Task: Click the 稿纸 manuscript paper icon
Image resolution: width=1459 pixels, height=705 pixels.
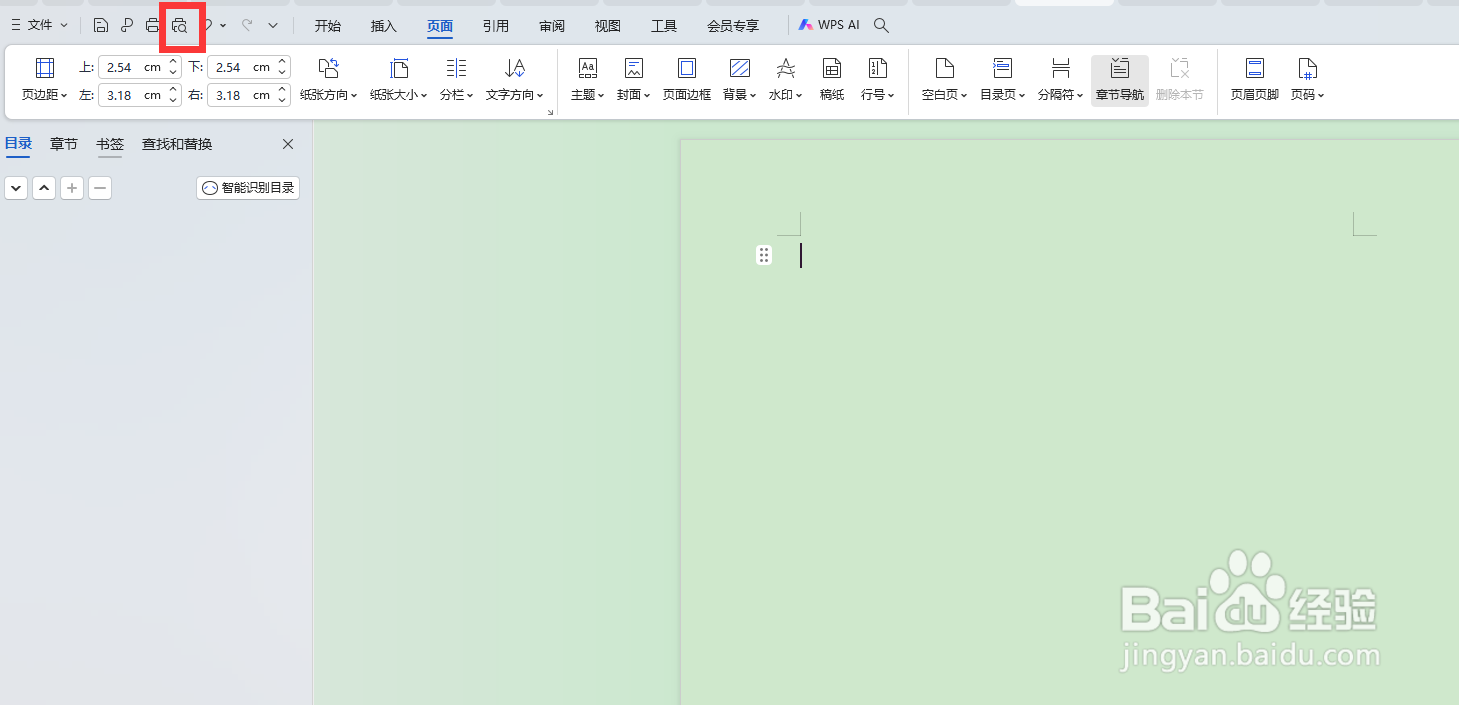Action: 832,80
